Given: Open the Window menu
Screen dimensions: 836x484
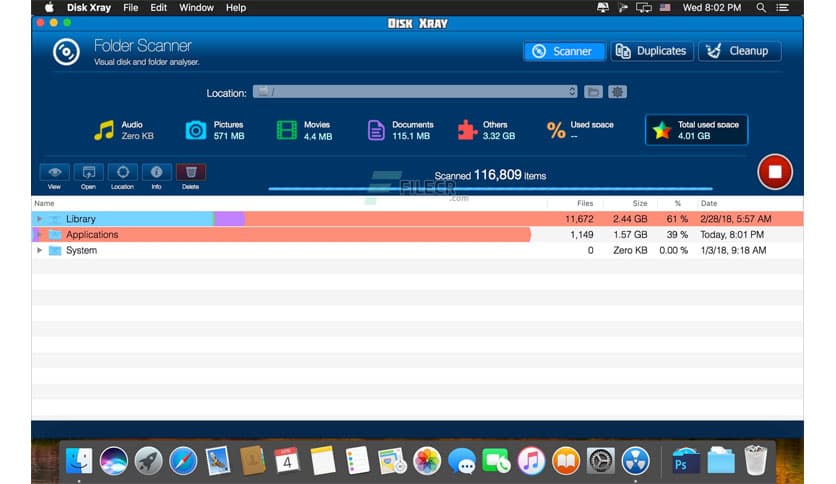Looking at the screenshot, I should (x=196, y=7).
